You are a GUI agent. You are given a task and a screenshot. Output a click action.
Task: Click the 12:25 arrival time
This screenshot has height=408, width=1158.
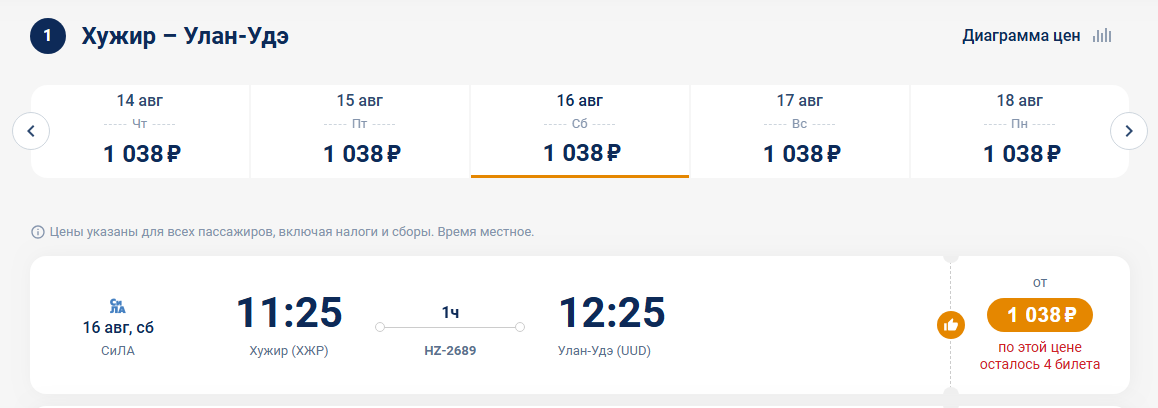click(611, 312)
